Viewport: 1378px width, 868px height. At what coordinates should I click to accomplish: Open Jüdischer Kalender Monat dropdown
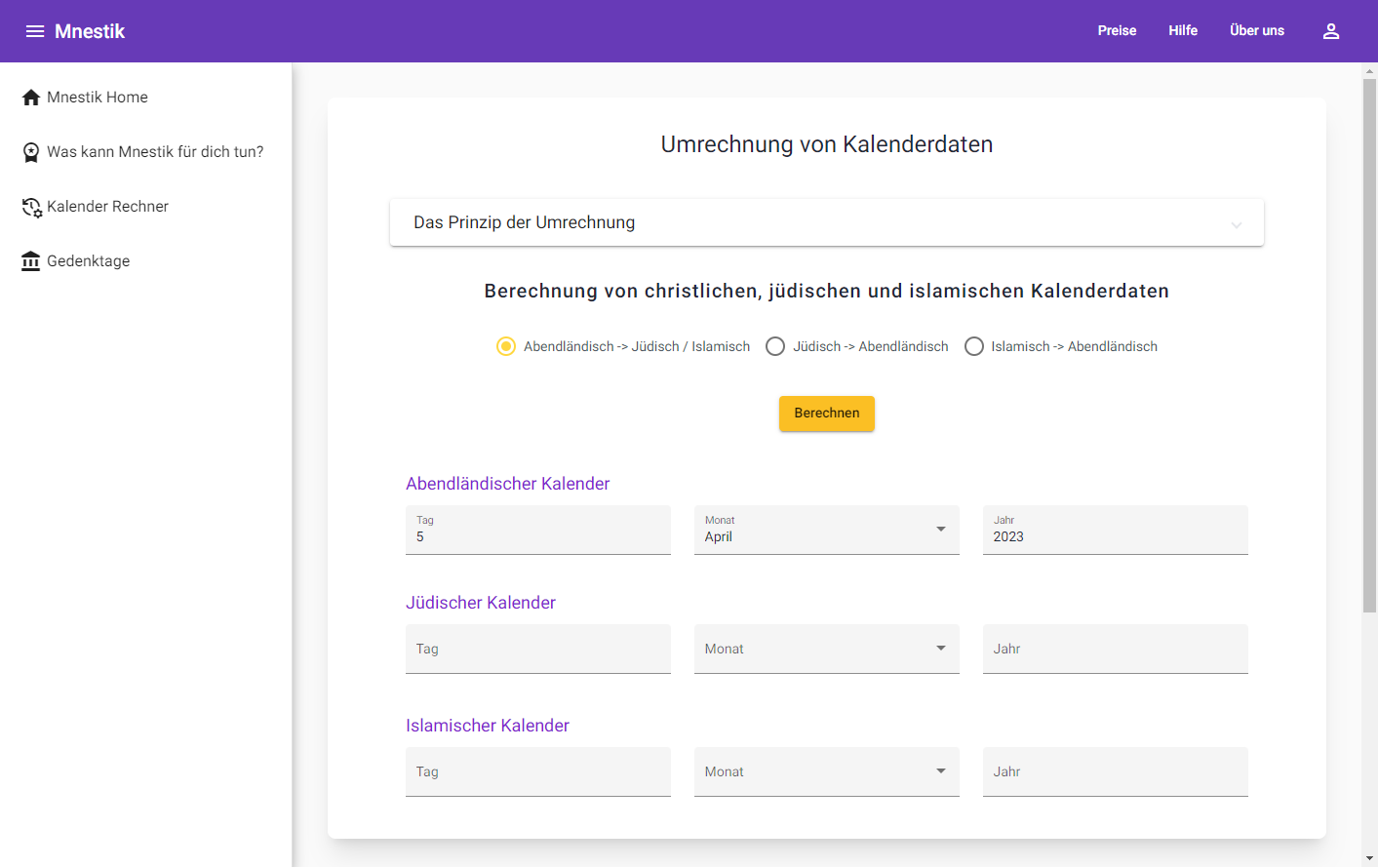coord(826,650)
